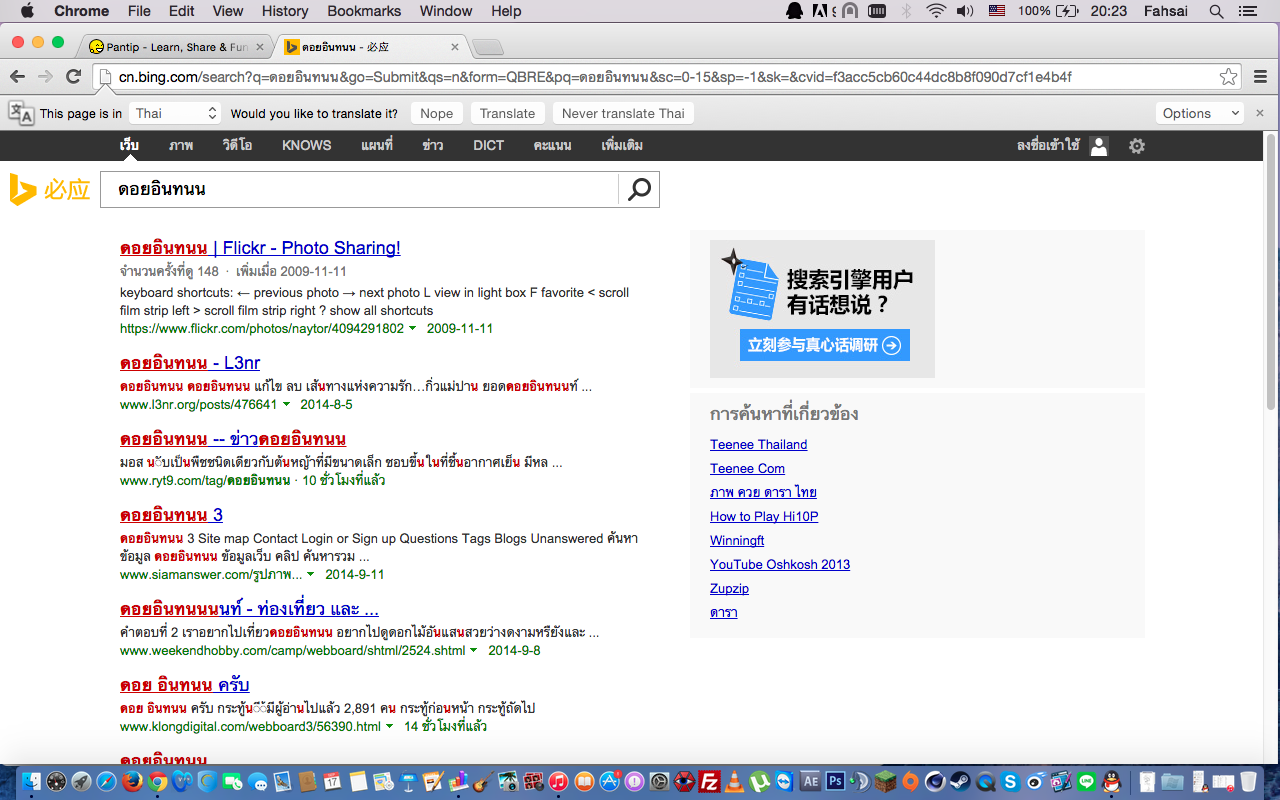The width and height of the screenshot is (1280, 800).
Task: Open After Effects from the Dock
Action: (x=811, y=781)
